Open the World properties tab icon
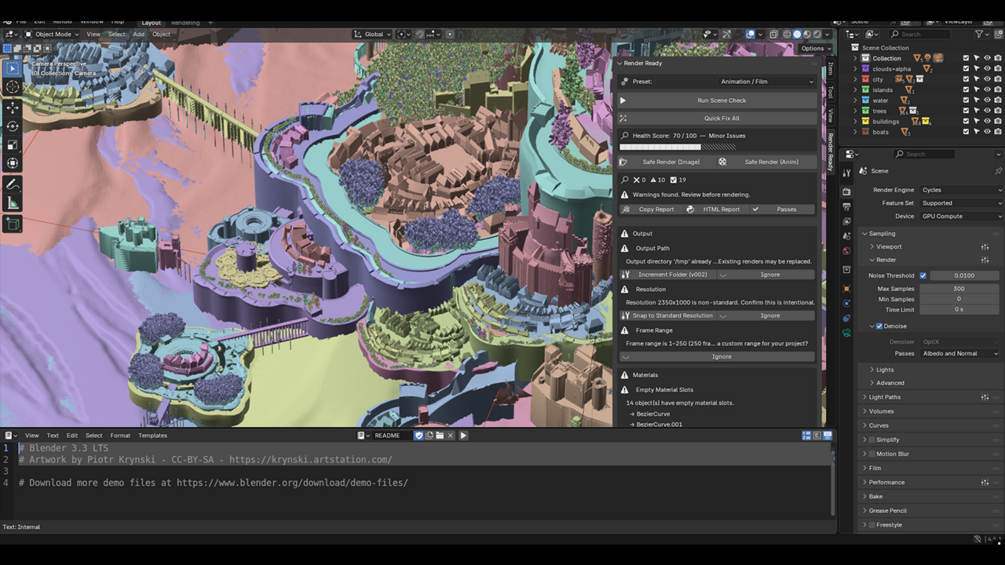 coord(847,250)
